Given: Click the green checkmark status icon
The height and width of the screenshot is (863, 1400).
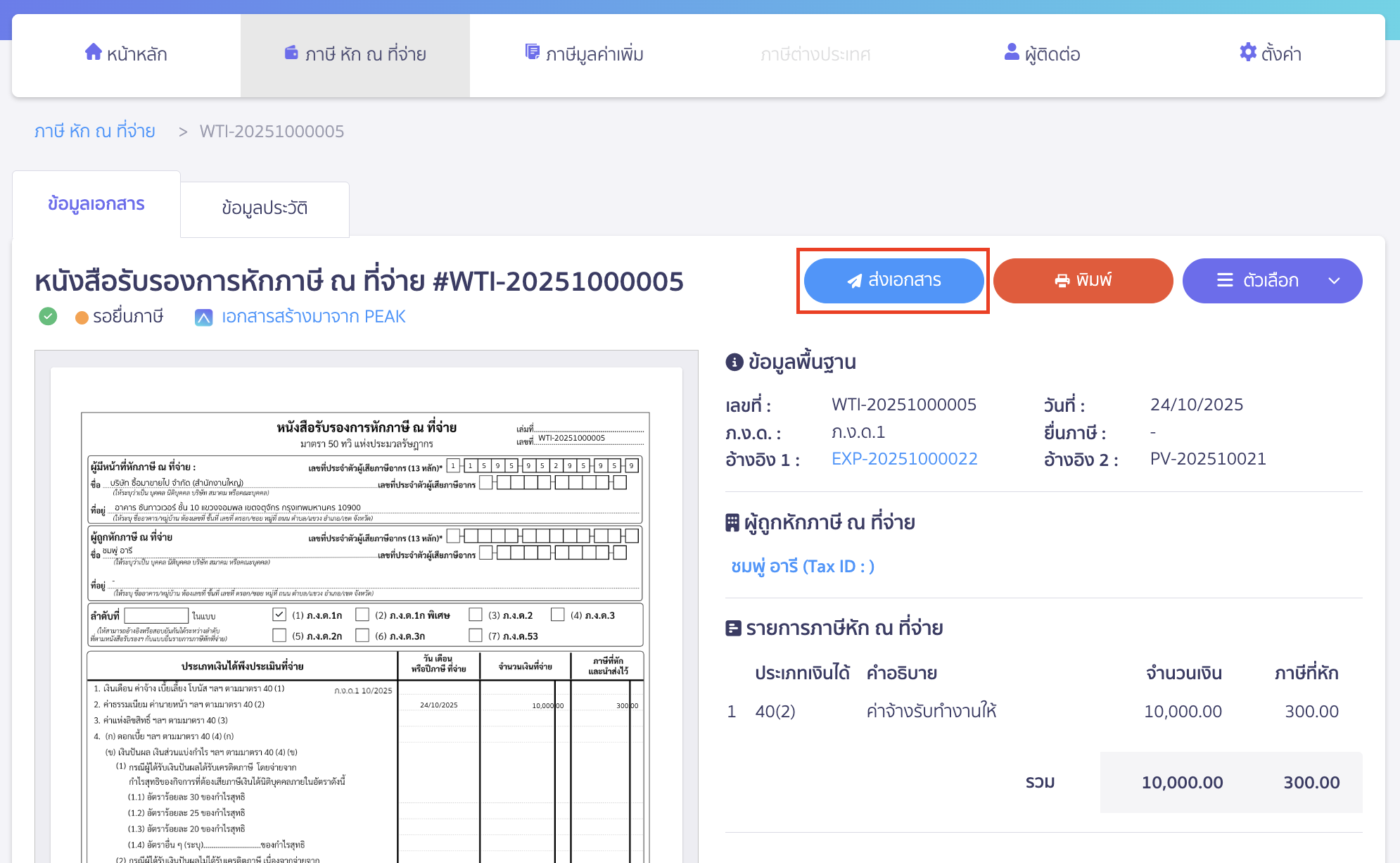Looking at the screenshot, I should [47, 317].
